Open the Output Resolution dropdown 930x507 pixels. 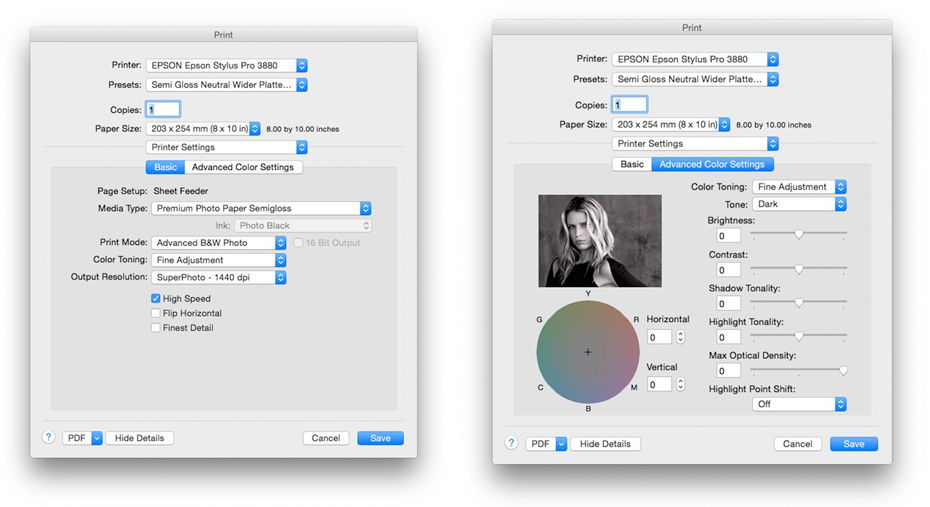click(218, 277)
